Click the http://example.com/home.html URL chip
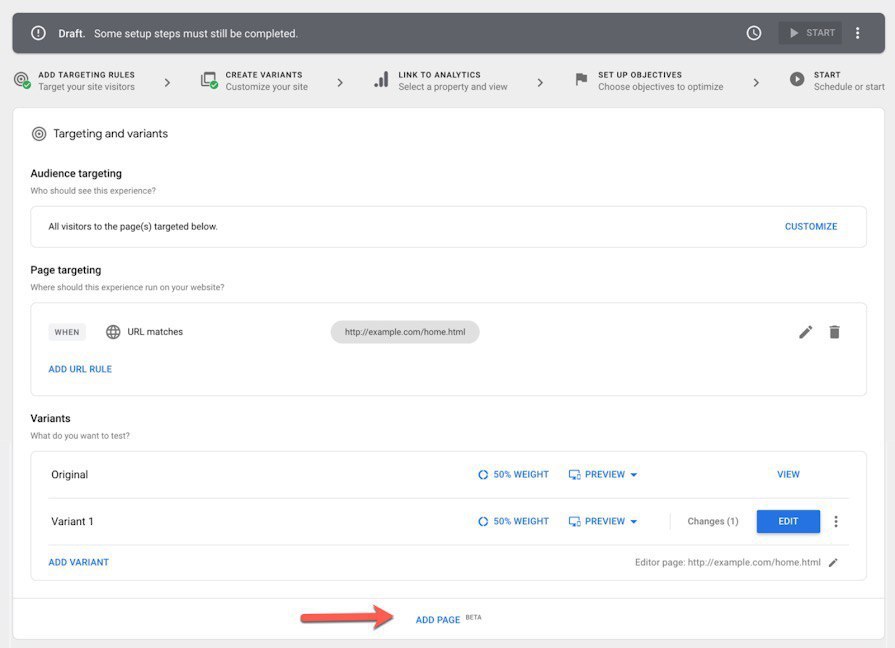This screenshot has width=895, height=648. (x=405, y=332)
